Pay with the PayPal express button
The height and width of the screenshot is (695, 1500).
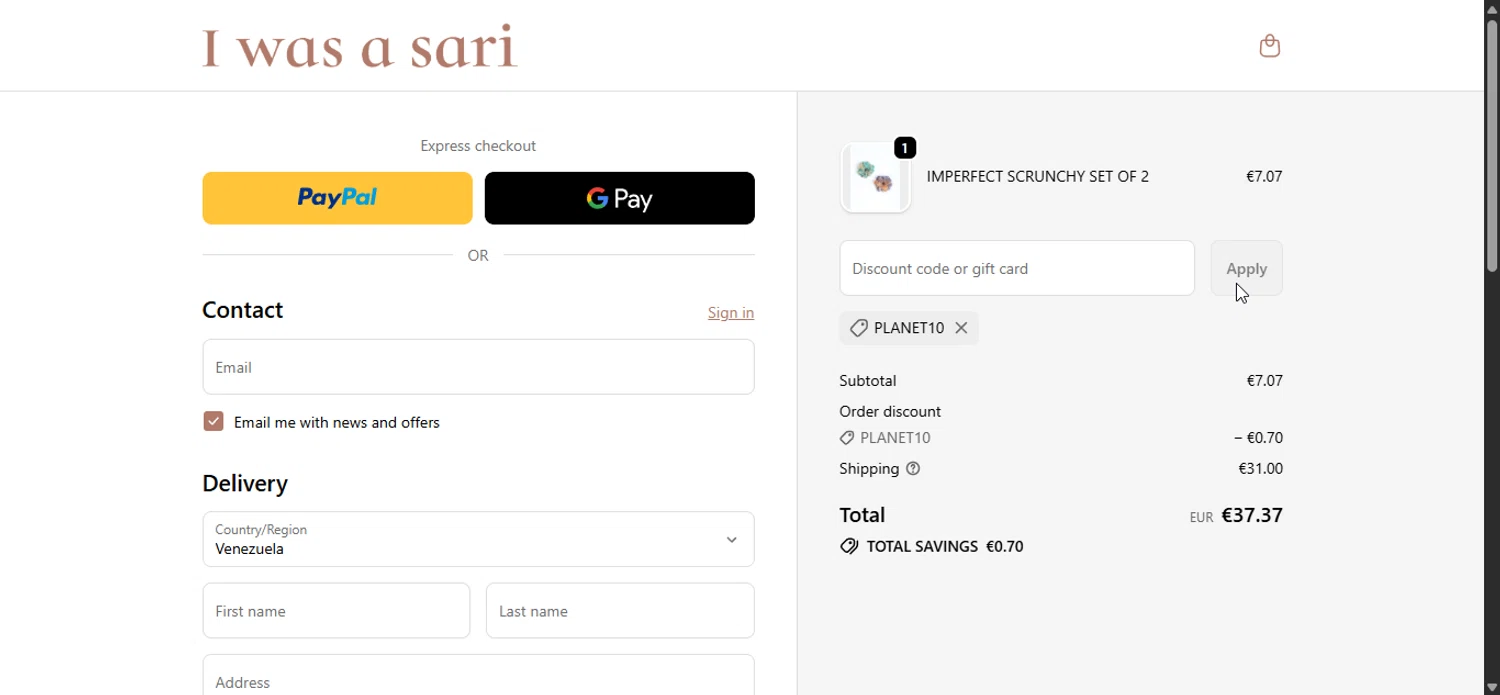pos(337,198)
